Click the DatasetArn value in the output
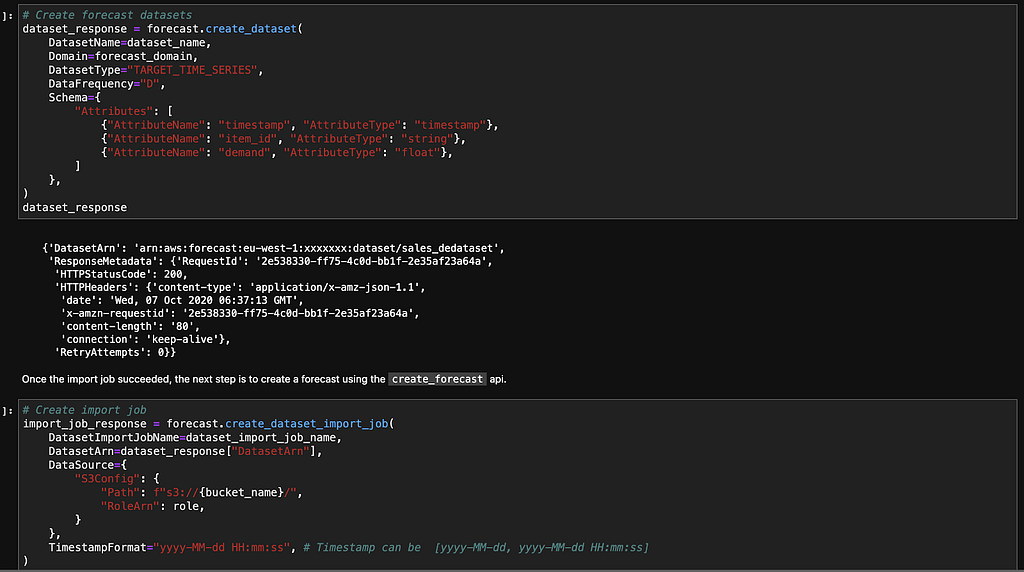Image resolution: width=1024 pixels, height=572 pixels. (317, 248)
